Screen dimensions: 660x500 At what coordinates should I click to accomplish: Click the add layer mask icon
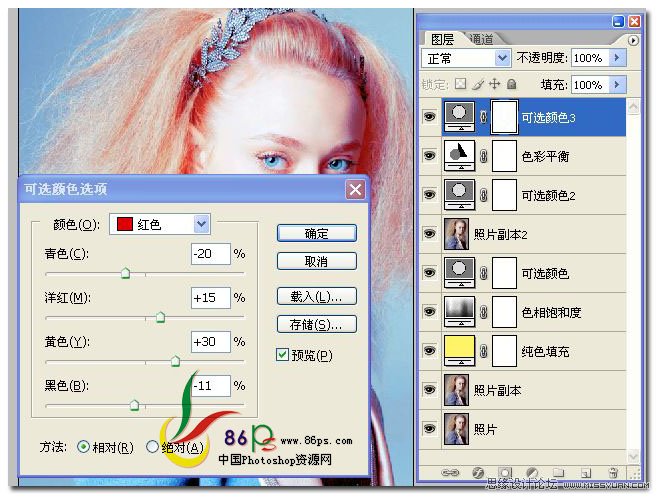(505, 473)
